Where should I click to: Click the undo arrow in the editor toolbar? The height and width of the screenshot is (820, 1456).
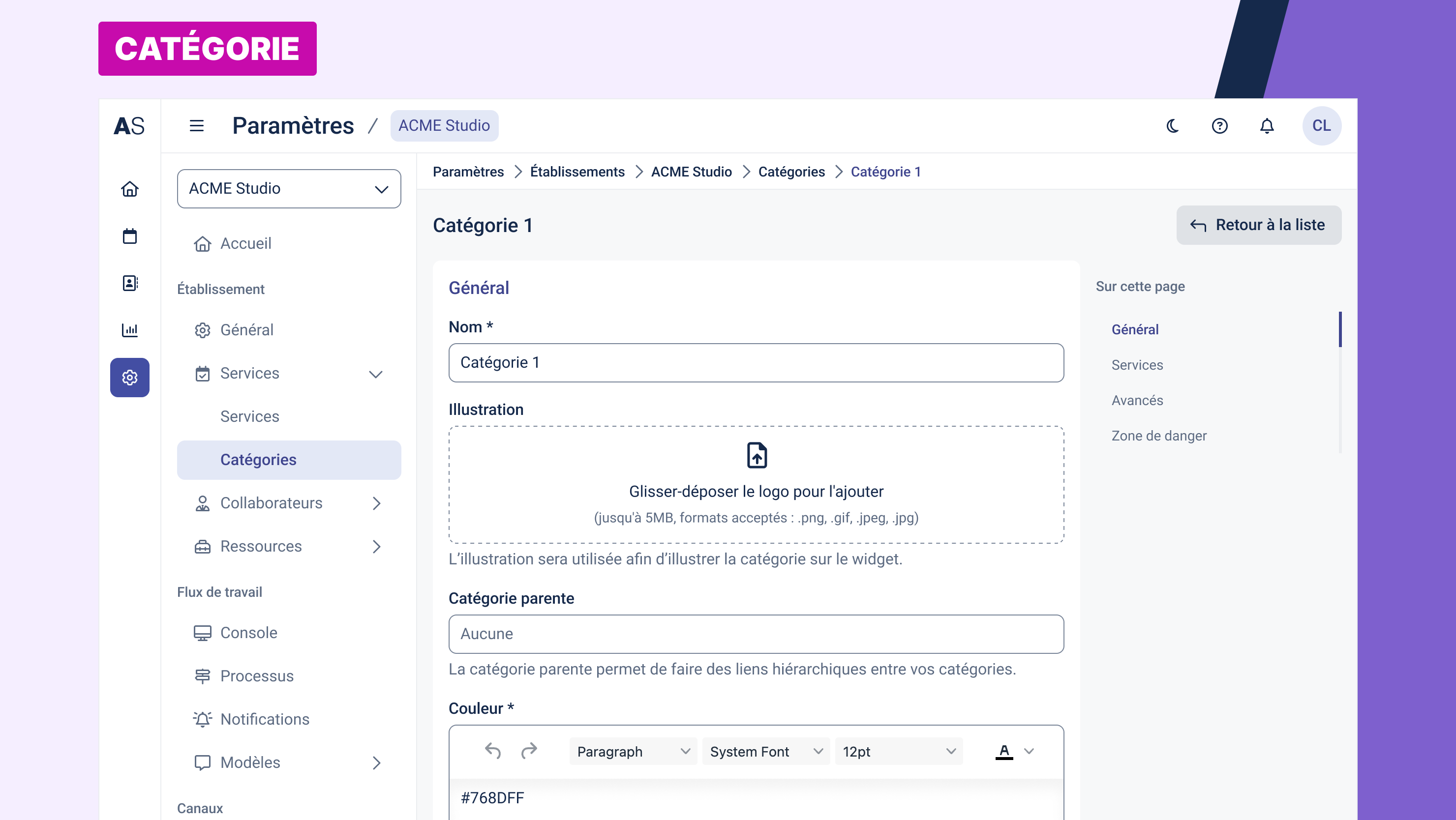493,751
